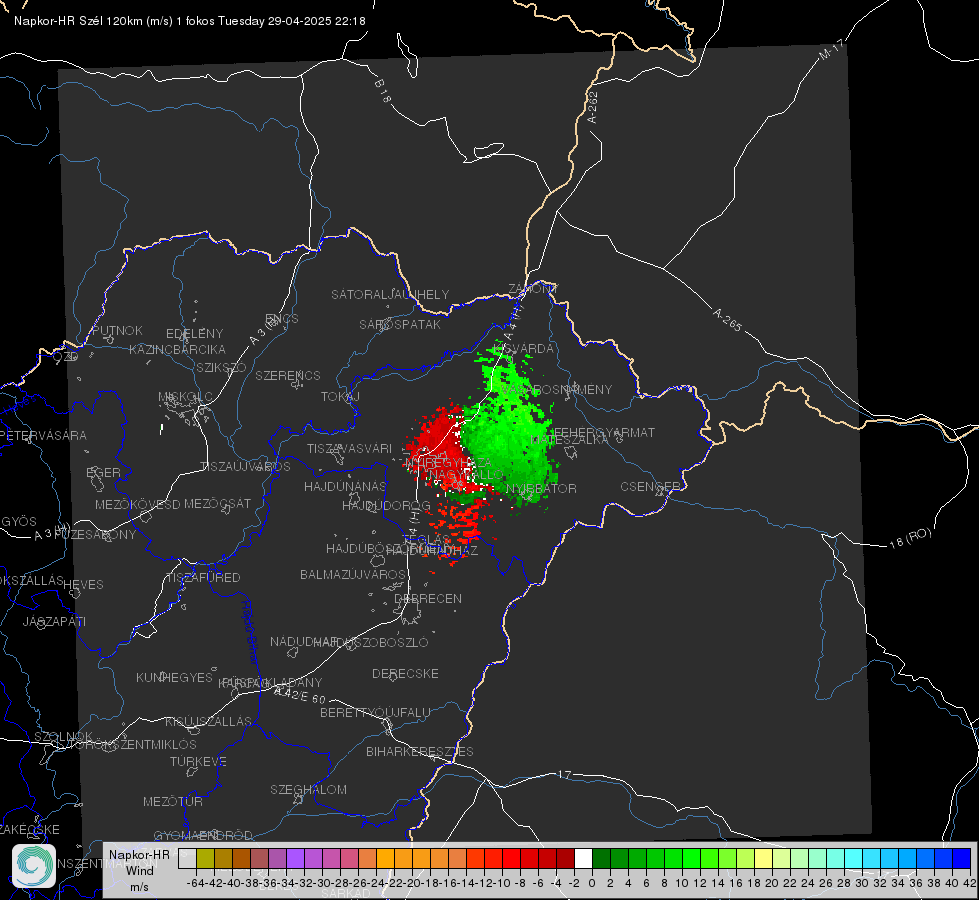Click the ZÁHONY town label
Viewport: 979px width, 900px height.
pyautogui.click(x=533, y=289)
